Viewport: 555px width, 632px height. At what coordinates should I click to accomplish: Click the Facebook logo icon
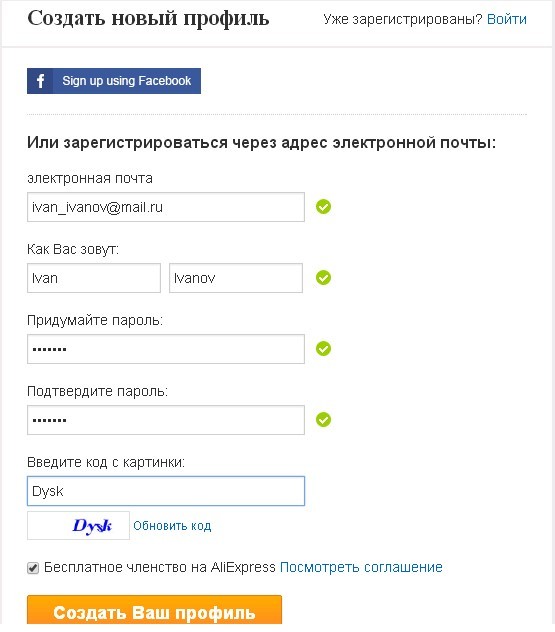[x=40, y=81]
